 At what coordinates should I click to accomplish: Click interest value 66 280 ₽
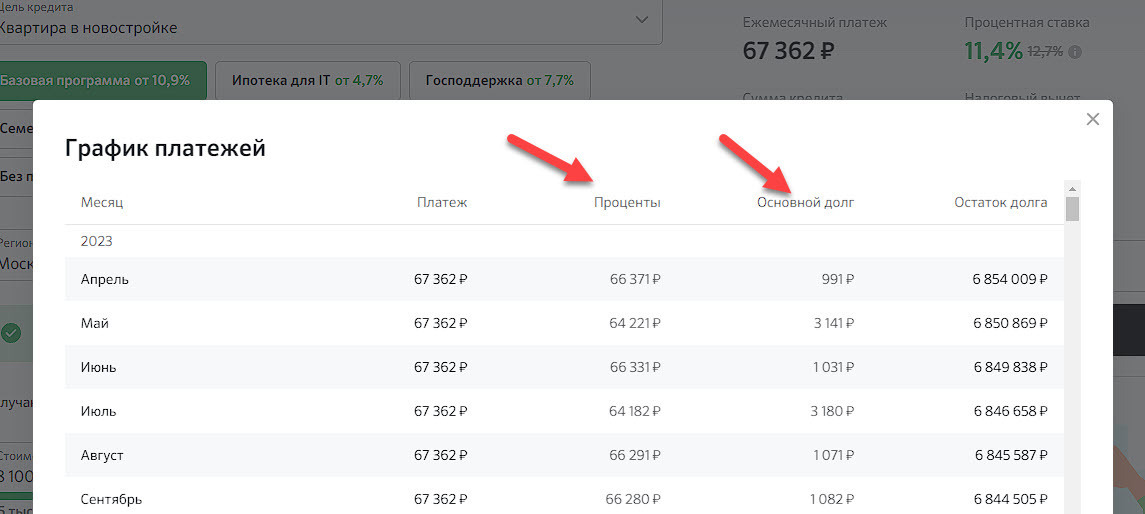point(633,499)
